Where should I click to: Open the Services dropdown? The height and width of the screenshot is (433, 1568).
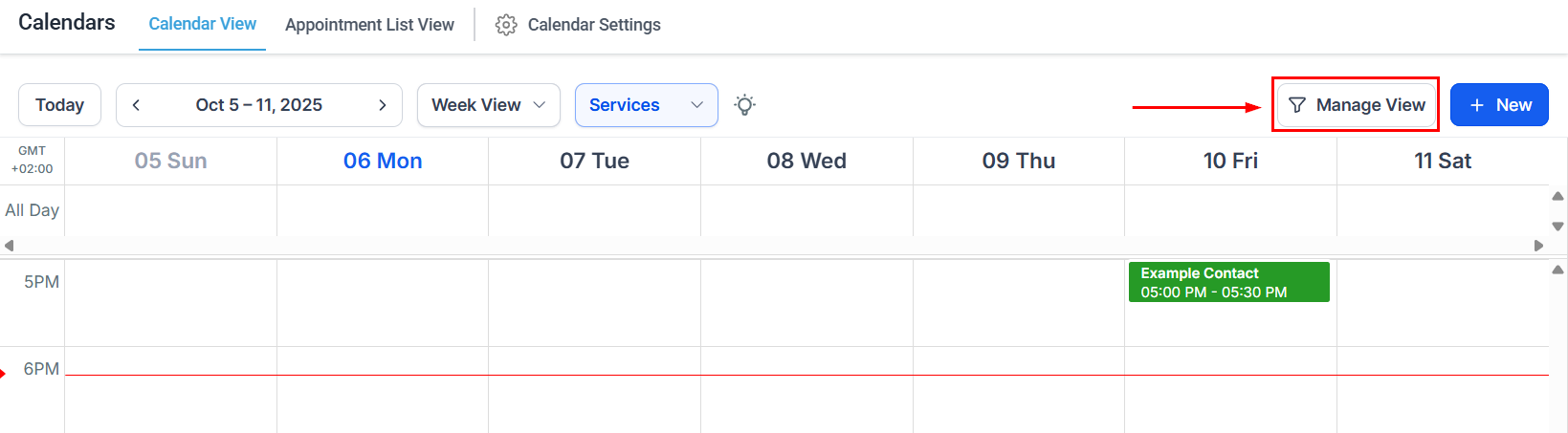click(647, 105)
